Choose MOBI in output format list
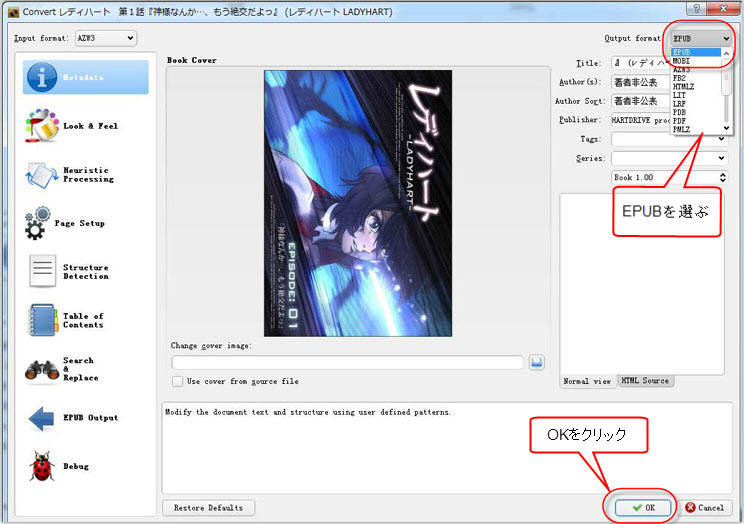Screen dimensions: 744x524 tap(696, 61)
